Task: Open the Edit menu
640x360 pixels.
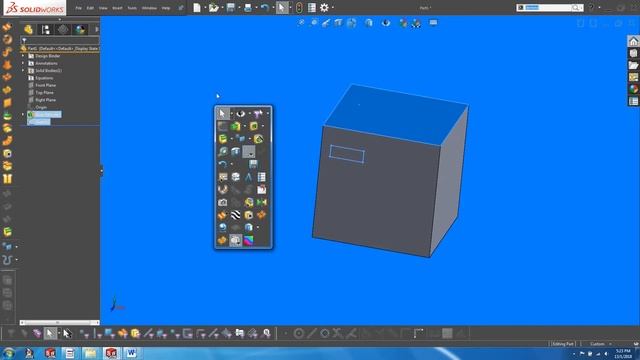Action: pyautogui.click(x=90, y=8)
